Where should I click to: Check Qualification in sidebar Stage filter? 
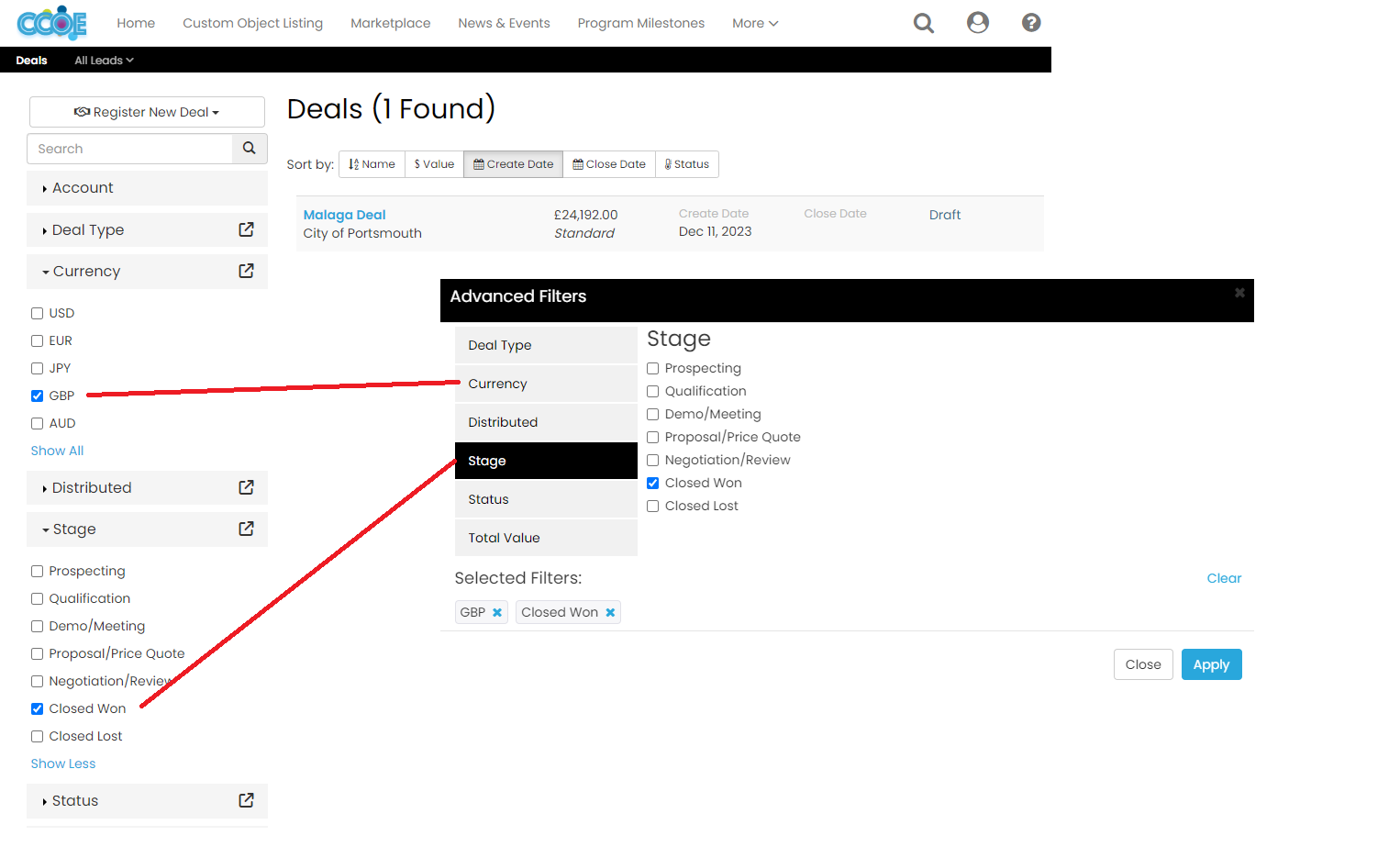[38, 598]
